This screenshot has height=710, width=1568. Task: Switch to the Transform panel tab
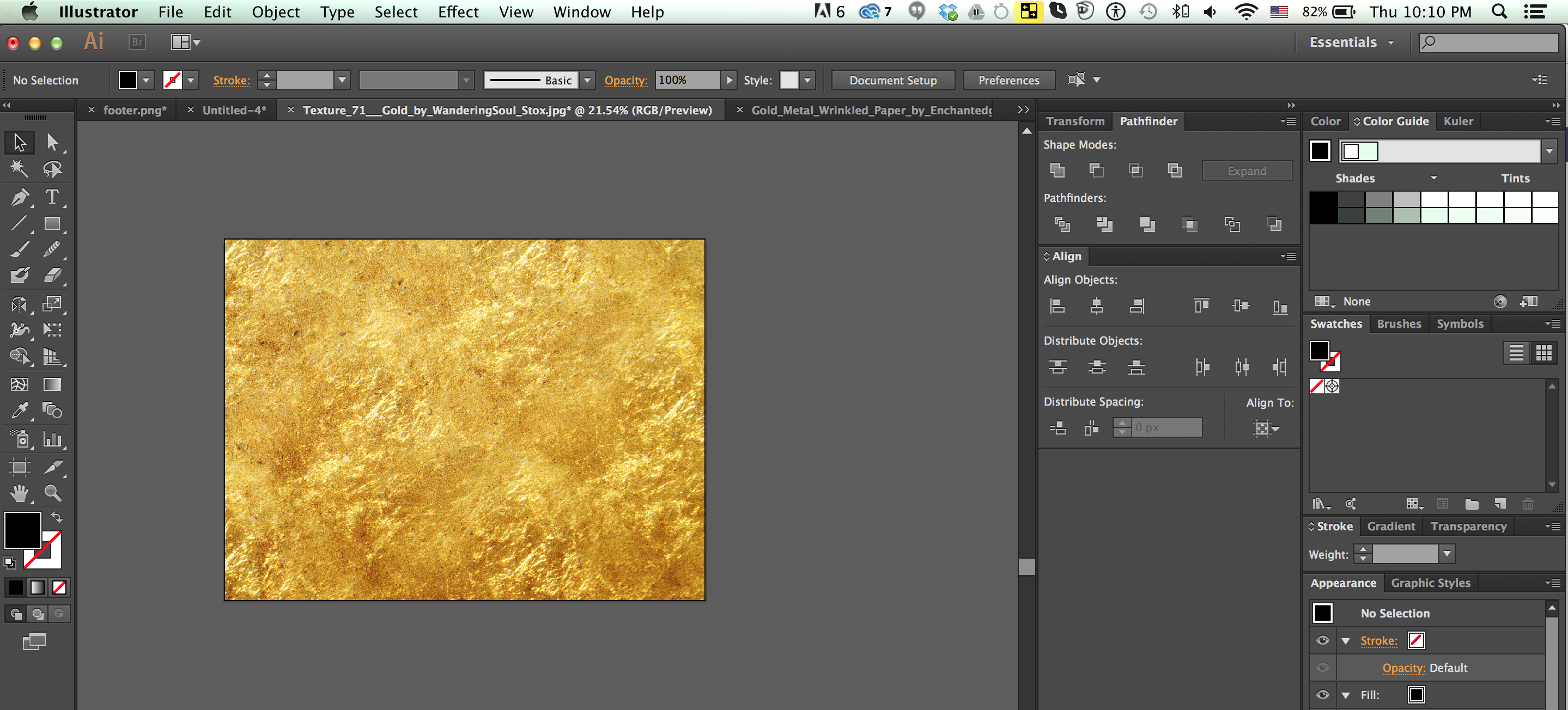pos(1075,121)
